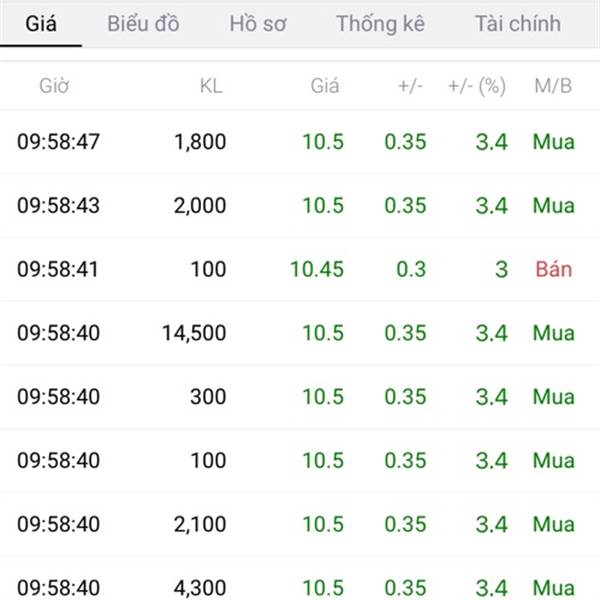Viewport: 600px width, 600px height.
Task: Select the 09:58:43 trade with 2,000 volume
Action: click(x=300, y=205)
